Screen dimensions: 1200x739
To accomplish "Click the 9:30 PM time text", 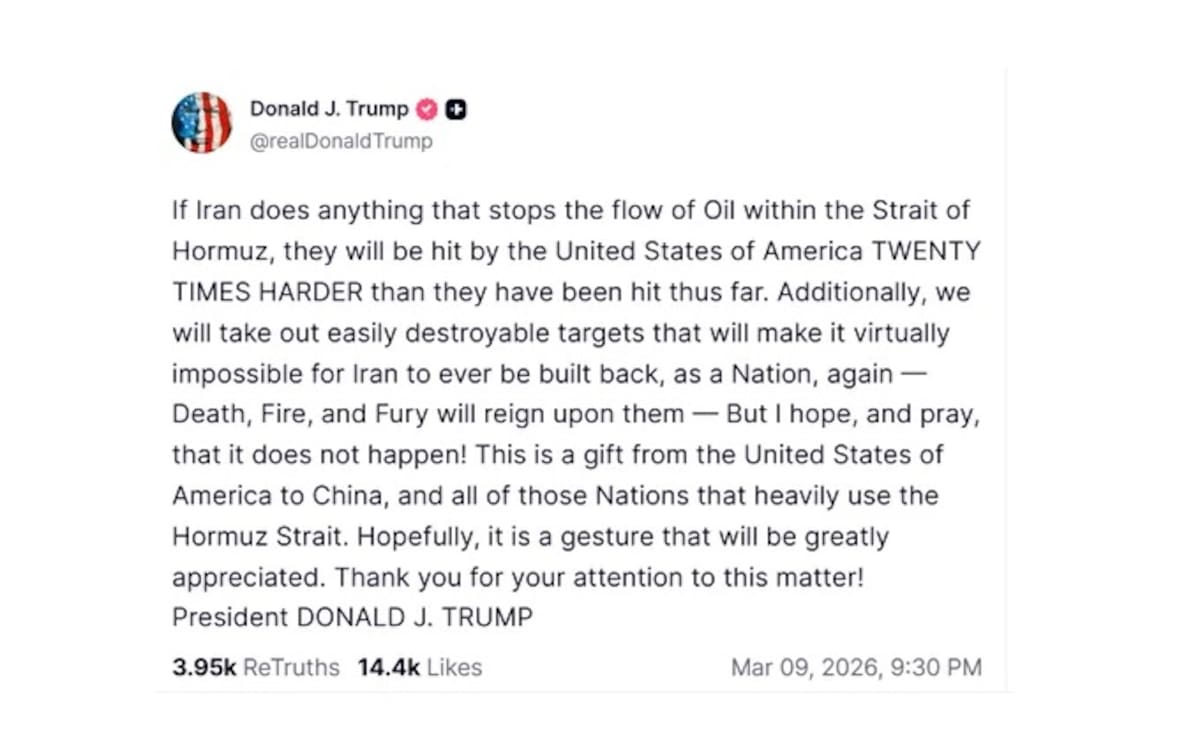I will pos(942,667).
